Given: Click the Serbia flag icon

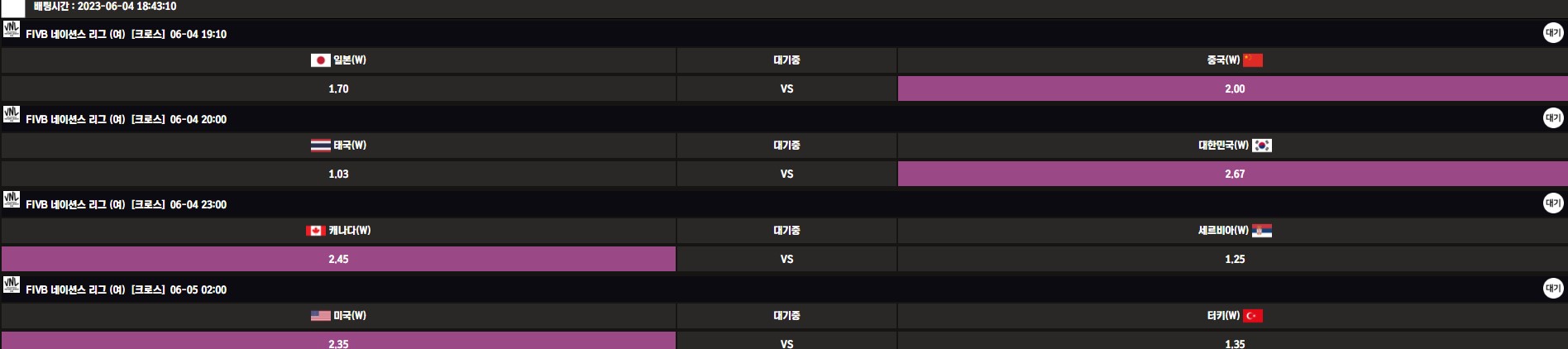Looking at the screenshot, I should tap(1261, 231).
